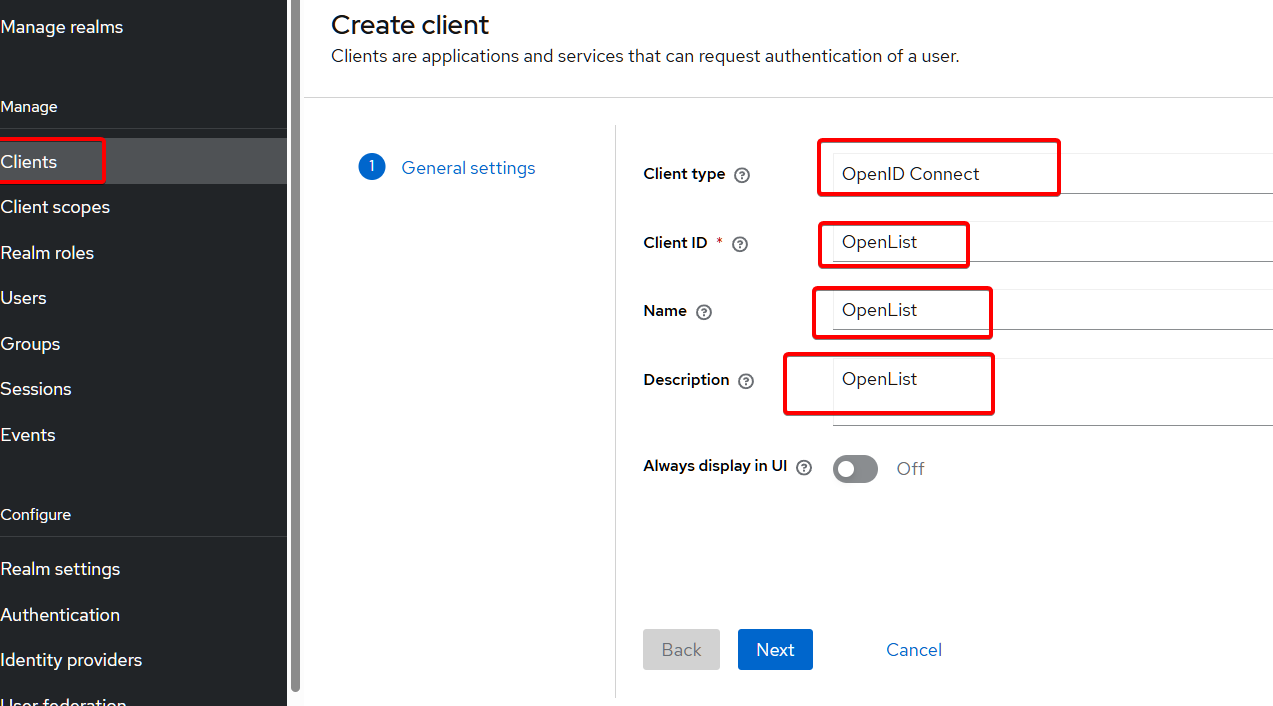This screenshot has width=1273, height=706.
Task: Open the Client type dropdown
Action: click(1050, 174)
